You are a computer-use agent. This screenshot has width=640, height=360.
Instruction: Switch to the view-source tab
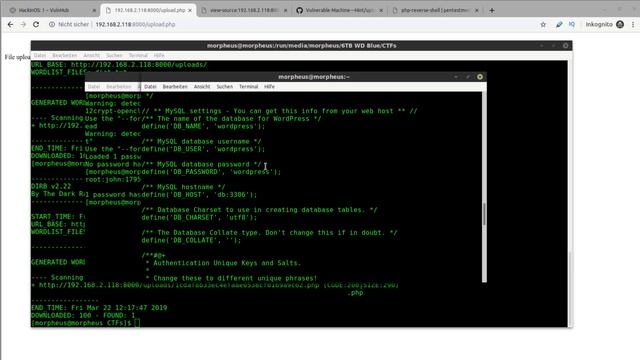[244, 10]
